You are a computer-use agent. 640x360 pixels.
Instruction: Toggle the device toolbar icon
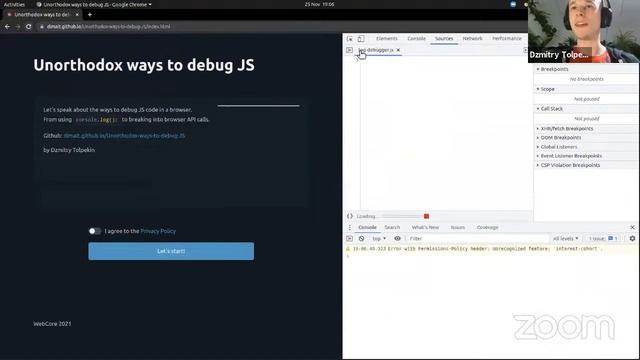click(361, 39)
